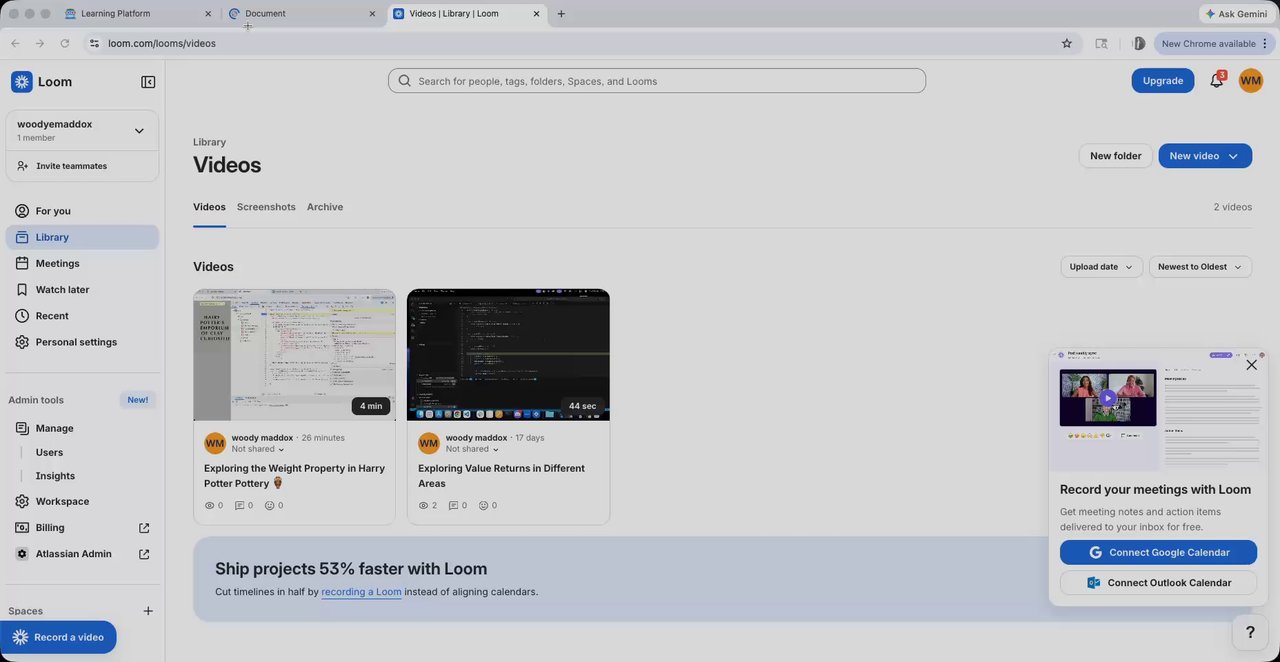This screenshot has width=1280, height=662.
Task: Click the magnifier icon in the search bar
Action: 405,81
